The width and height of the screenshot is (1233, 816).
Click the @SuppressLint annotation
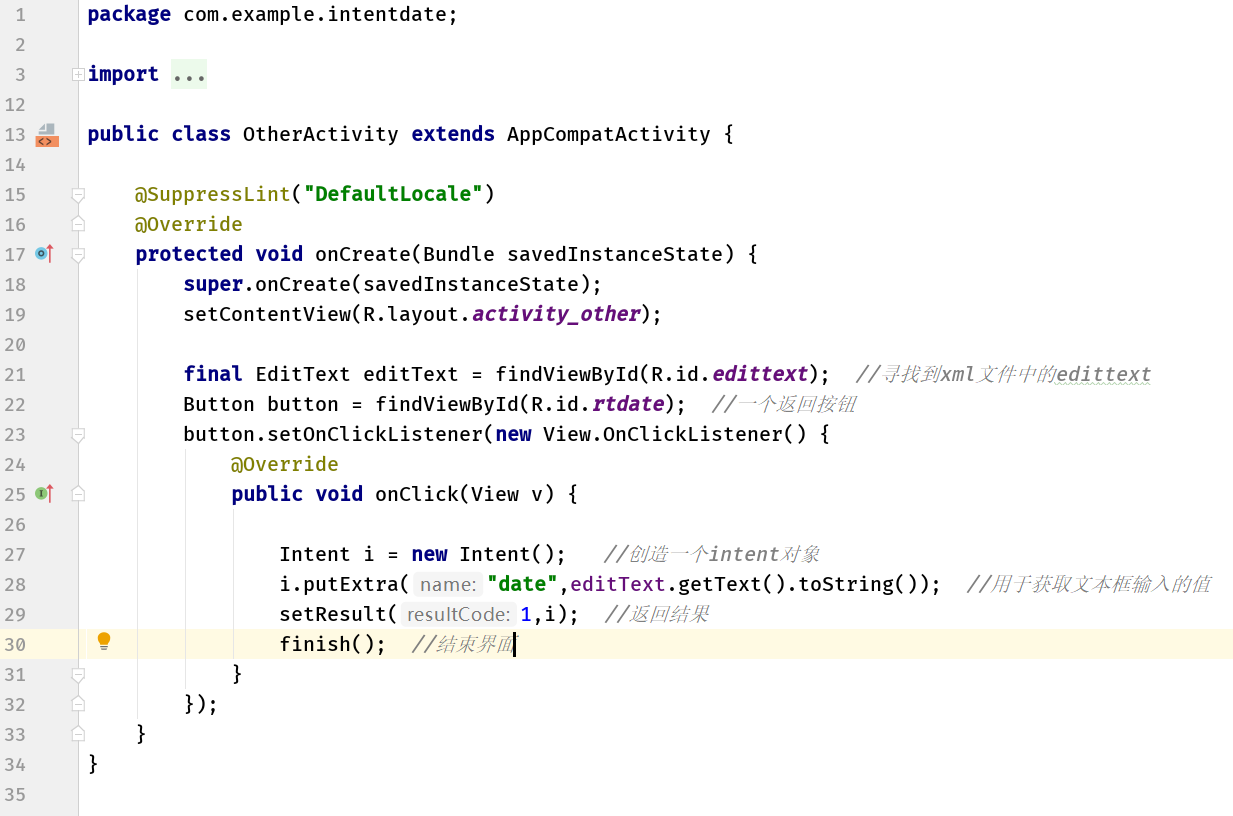point(213,194)
